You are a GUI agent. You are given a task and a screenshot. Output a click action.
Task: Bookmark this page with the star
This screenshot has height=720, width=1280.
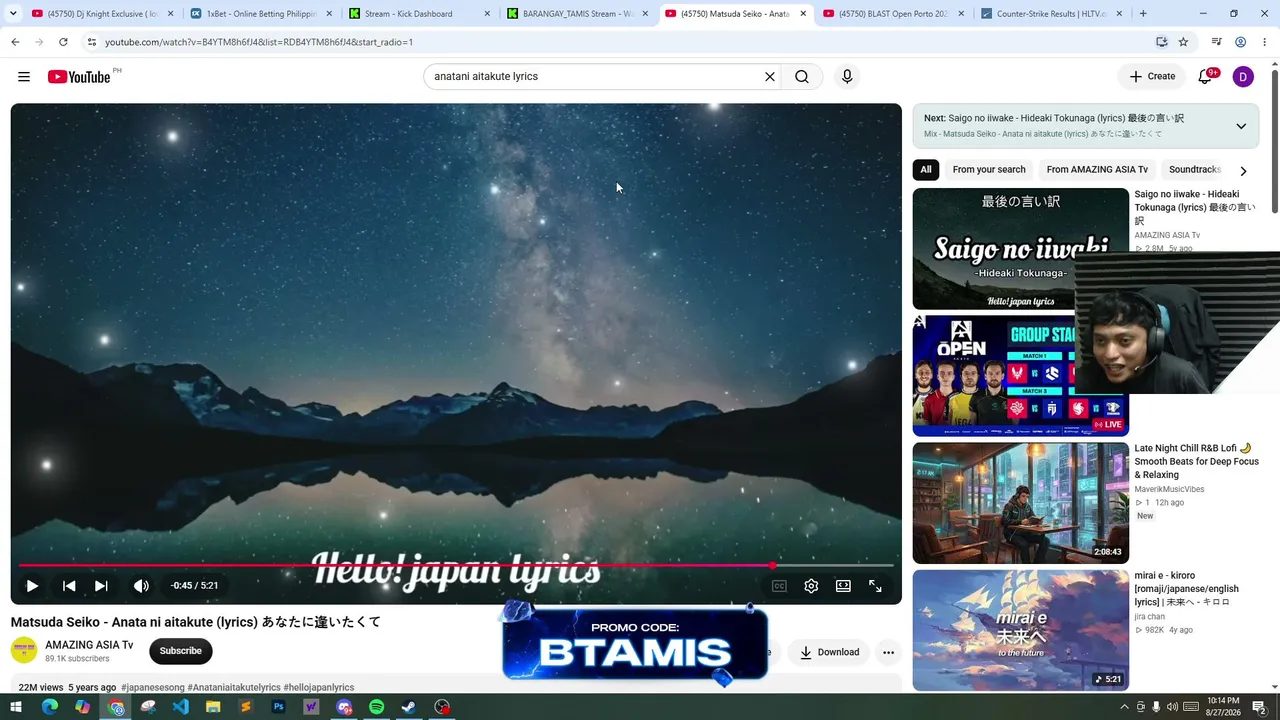(x=1183, y=42)
